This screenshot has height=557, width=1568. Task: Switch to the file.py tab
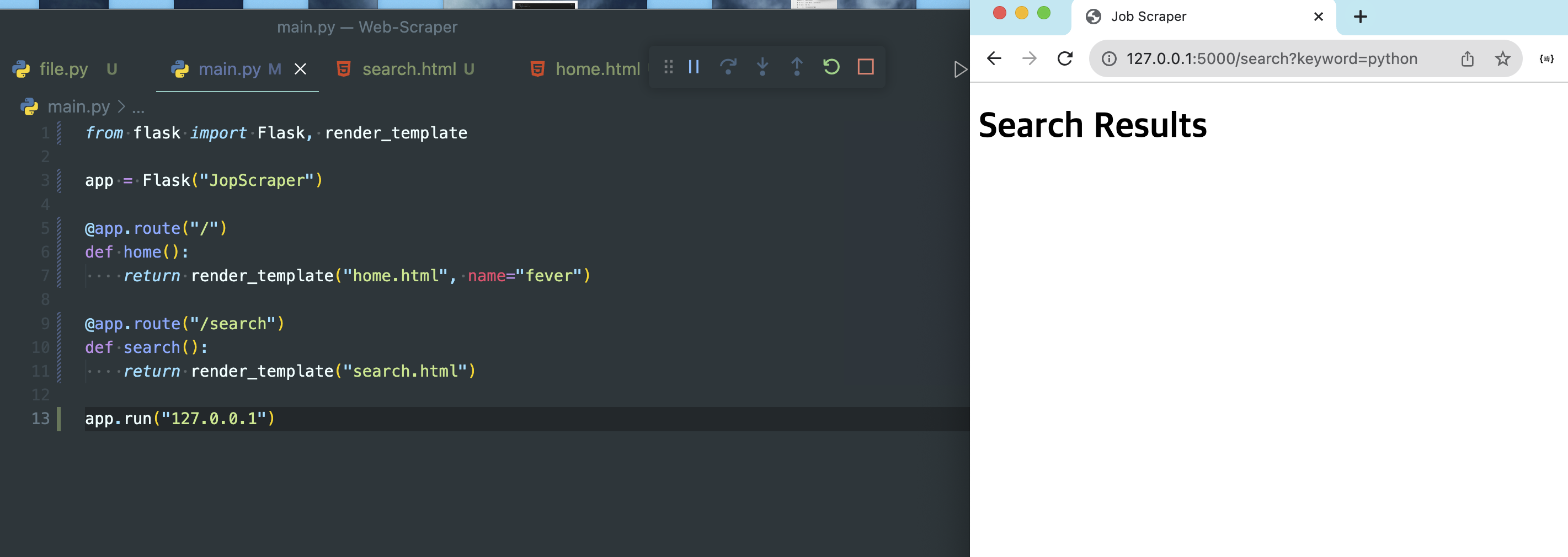click(65, 69)
